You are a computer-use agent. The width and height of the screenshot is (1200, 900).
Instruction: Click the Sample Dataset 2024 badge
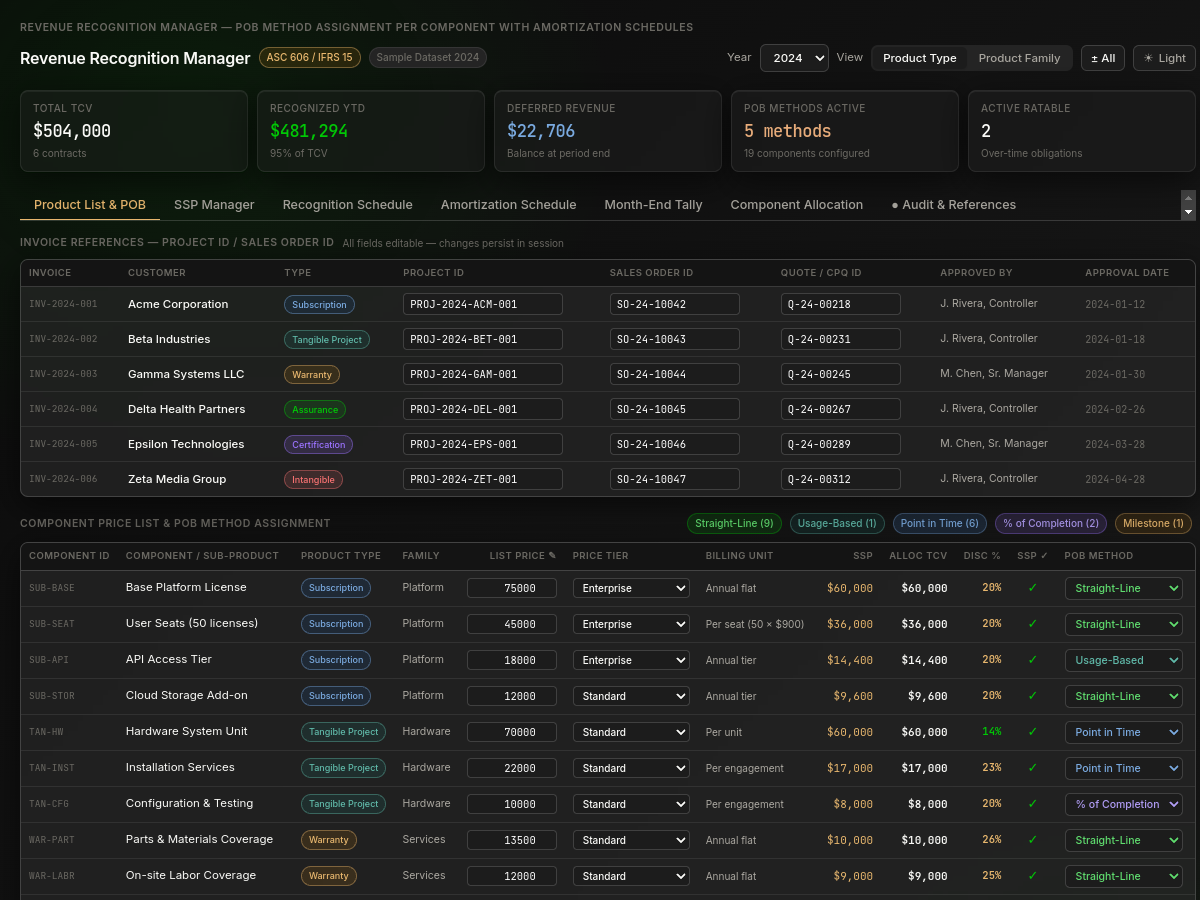pyautogui.click(x=427, y=57)
